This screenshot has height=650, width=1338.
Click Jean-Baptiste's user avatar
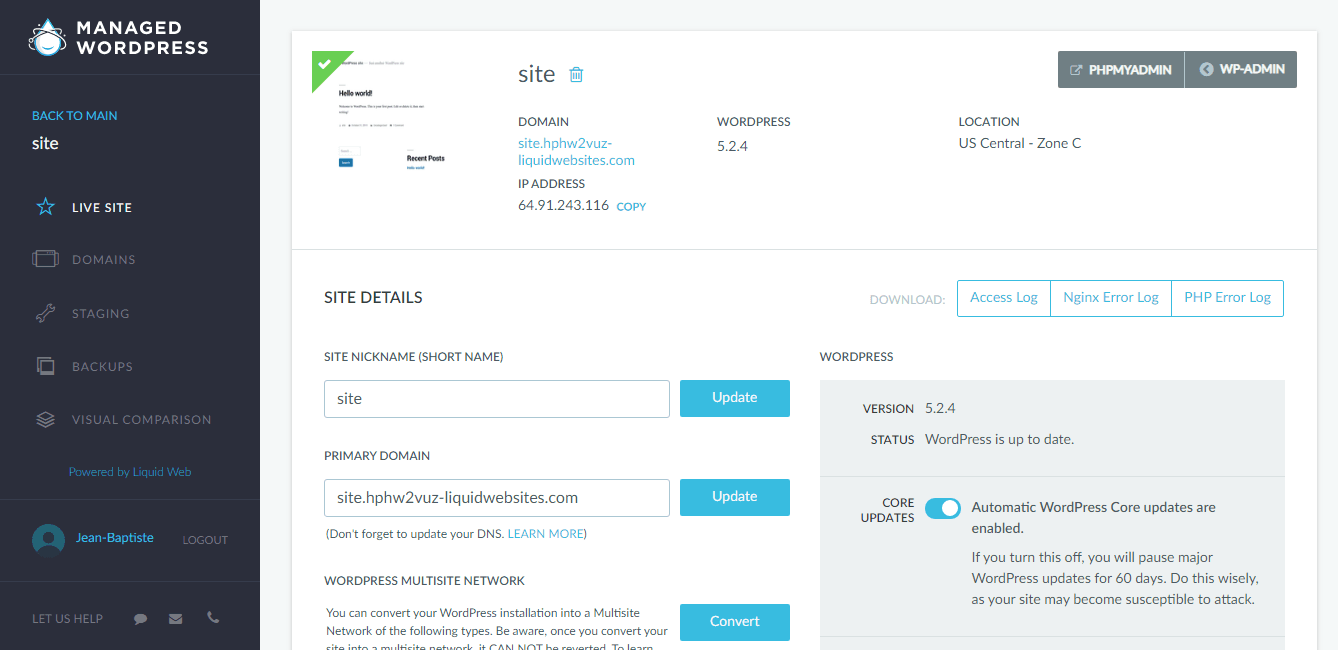(x=48, y=539)
